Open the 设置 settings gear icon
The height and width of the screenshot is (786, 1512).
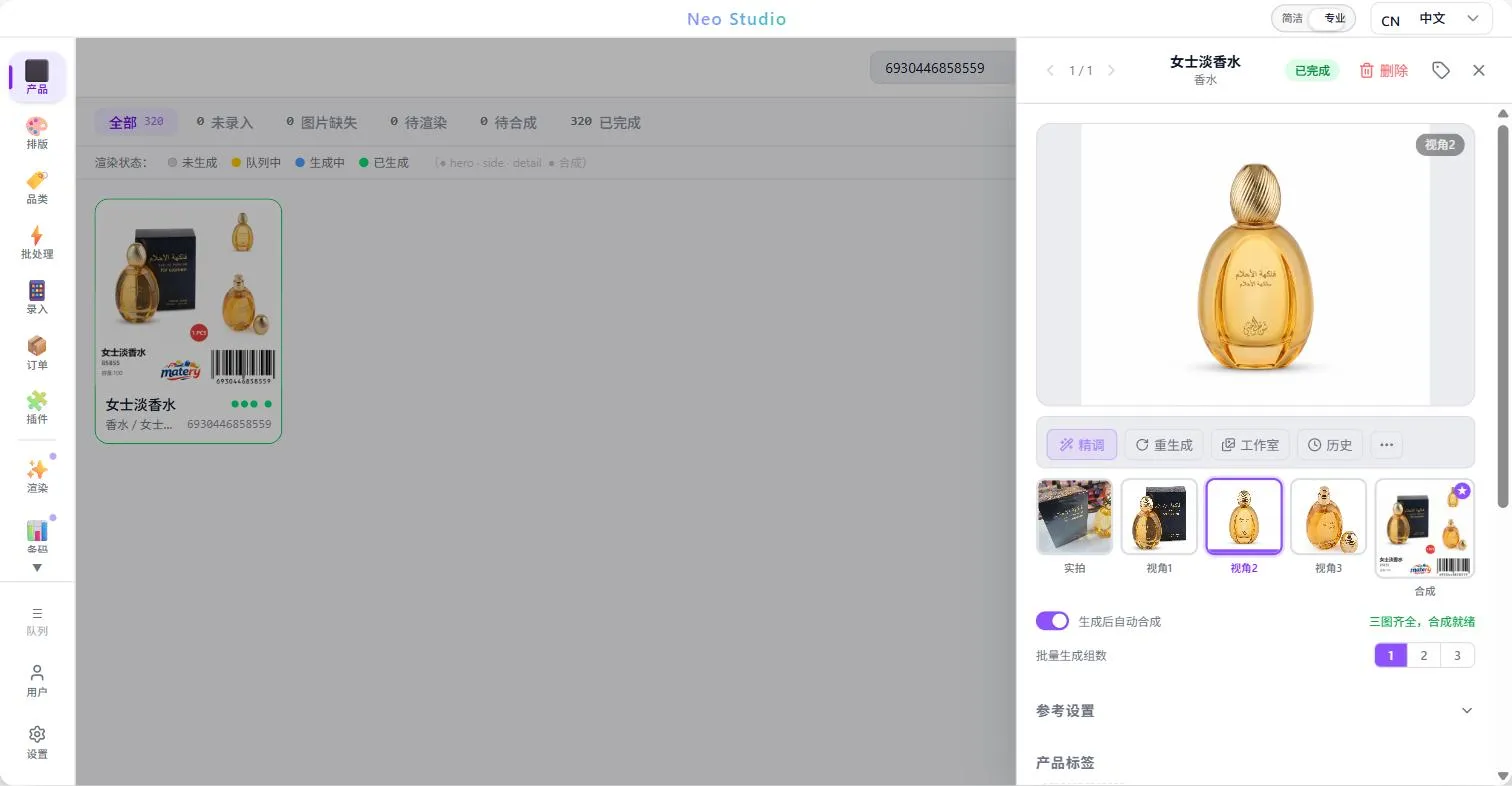click(x=37, y=743)
